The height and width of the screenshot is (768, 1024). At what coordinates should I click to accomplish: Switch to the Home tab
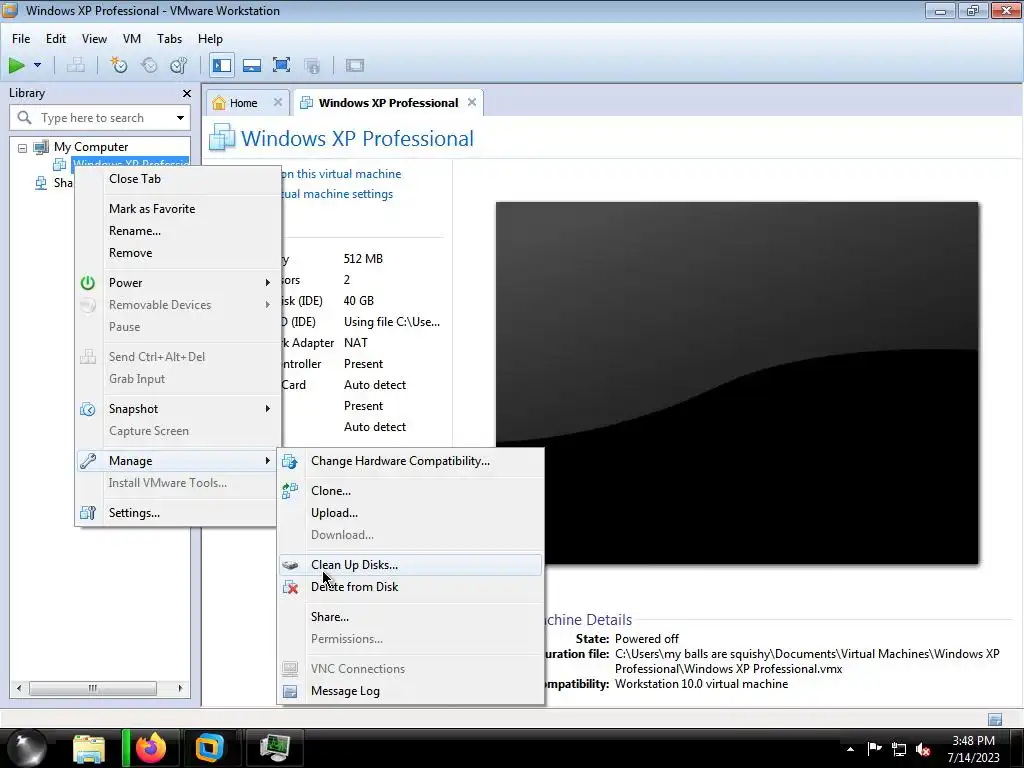(x=243, y=103)
